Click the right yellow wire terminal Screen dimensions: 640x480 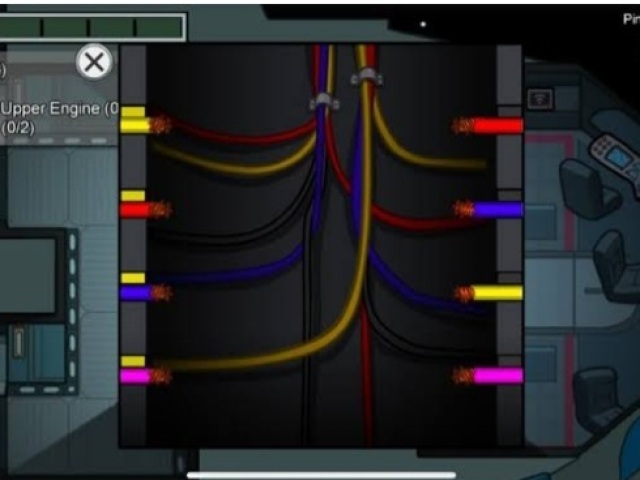coord(488,293)
